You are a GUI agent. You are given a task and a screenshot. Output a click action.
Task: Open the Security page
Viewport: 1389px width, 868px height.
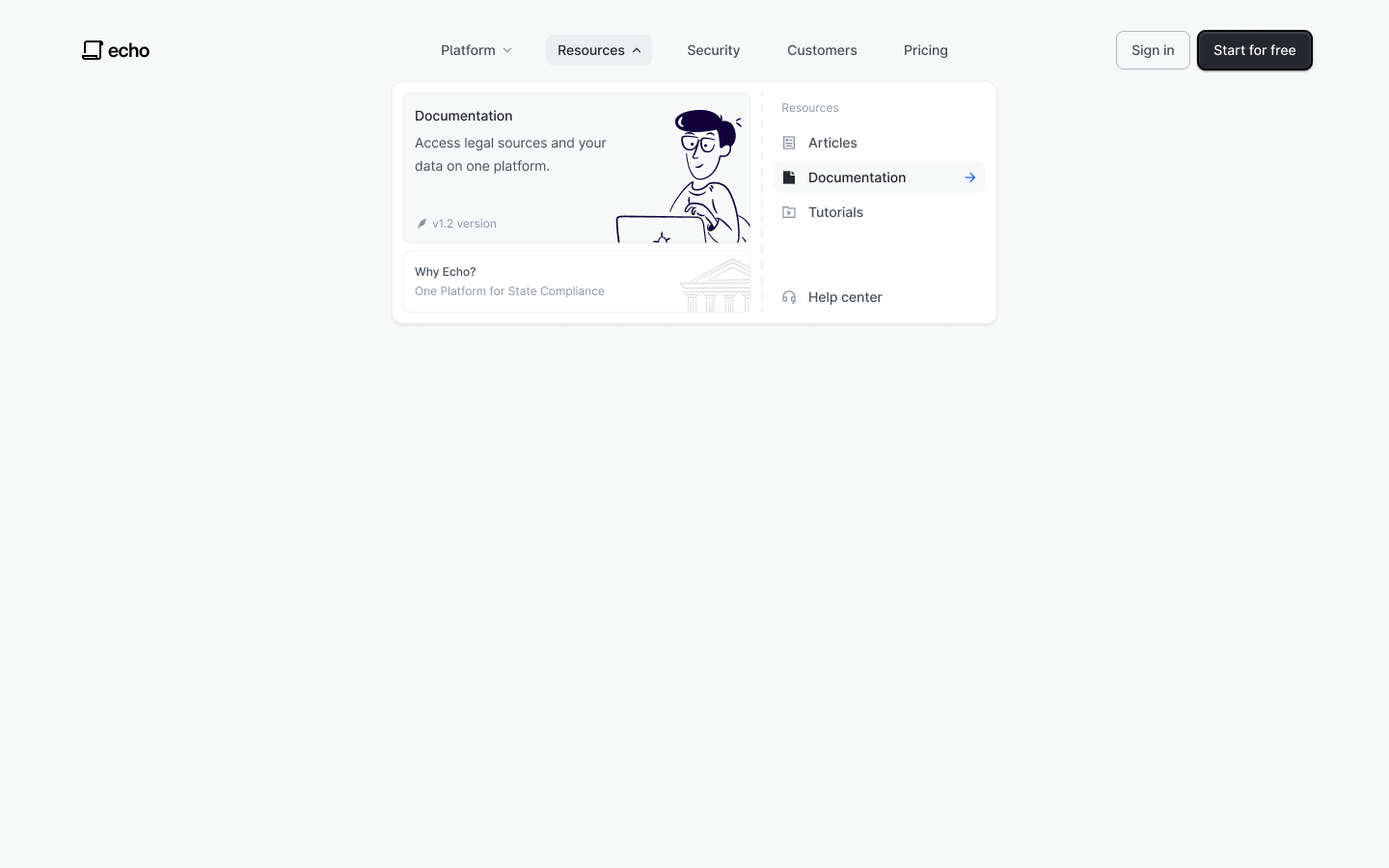click(x=714, y=50)
